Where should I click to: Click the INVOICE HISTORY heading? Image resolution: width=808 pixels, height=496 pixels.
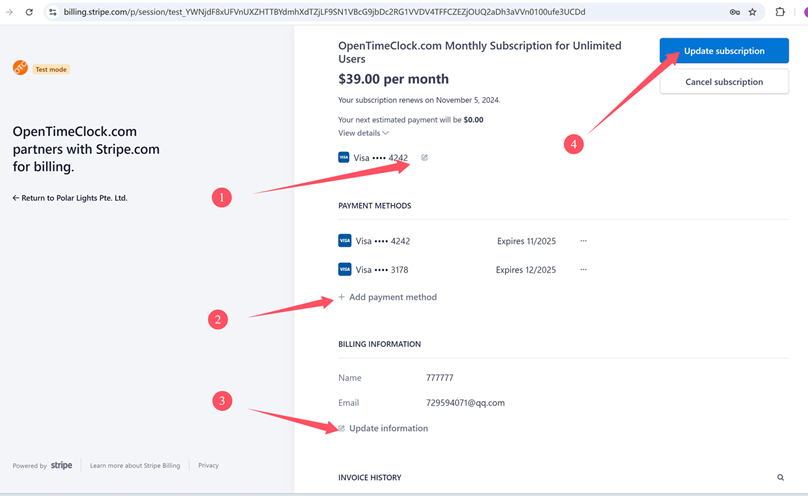click(x=369, y=477)
